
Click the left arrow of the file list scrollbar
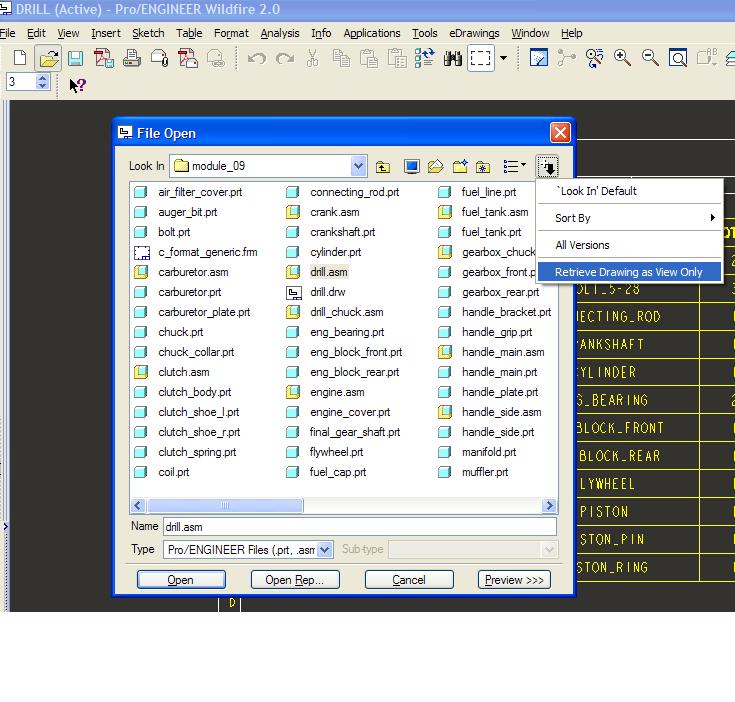point(137,505)
